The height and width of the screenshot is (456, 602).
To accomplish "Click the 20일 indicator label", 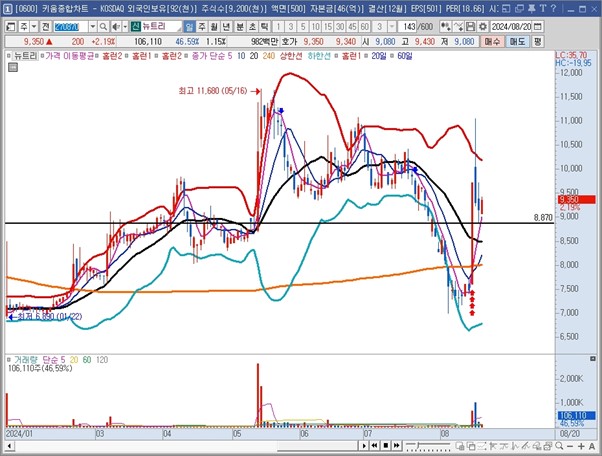I will tap(379, 56).
